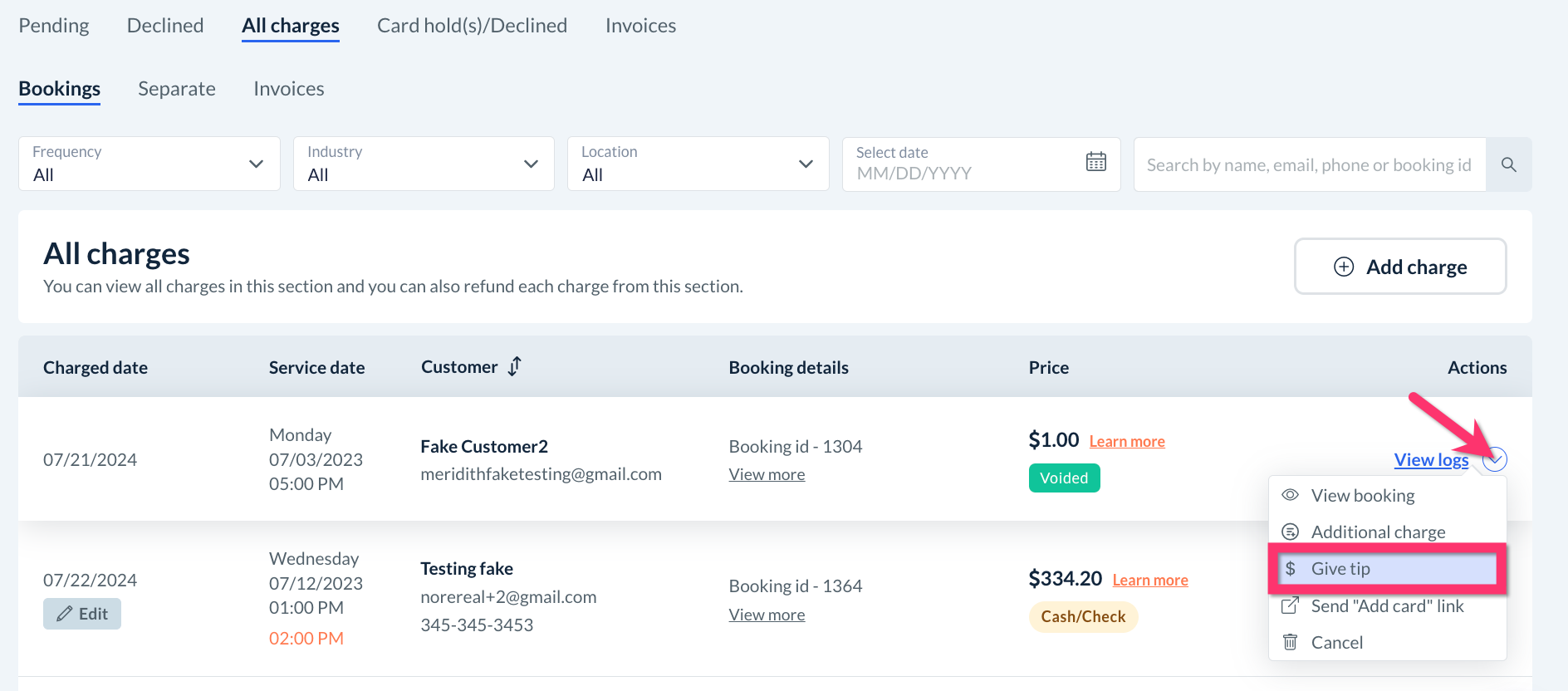Switch to the Pending tab

coord(54,26)
